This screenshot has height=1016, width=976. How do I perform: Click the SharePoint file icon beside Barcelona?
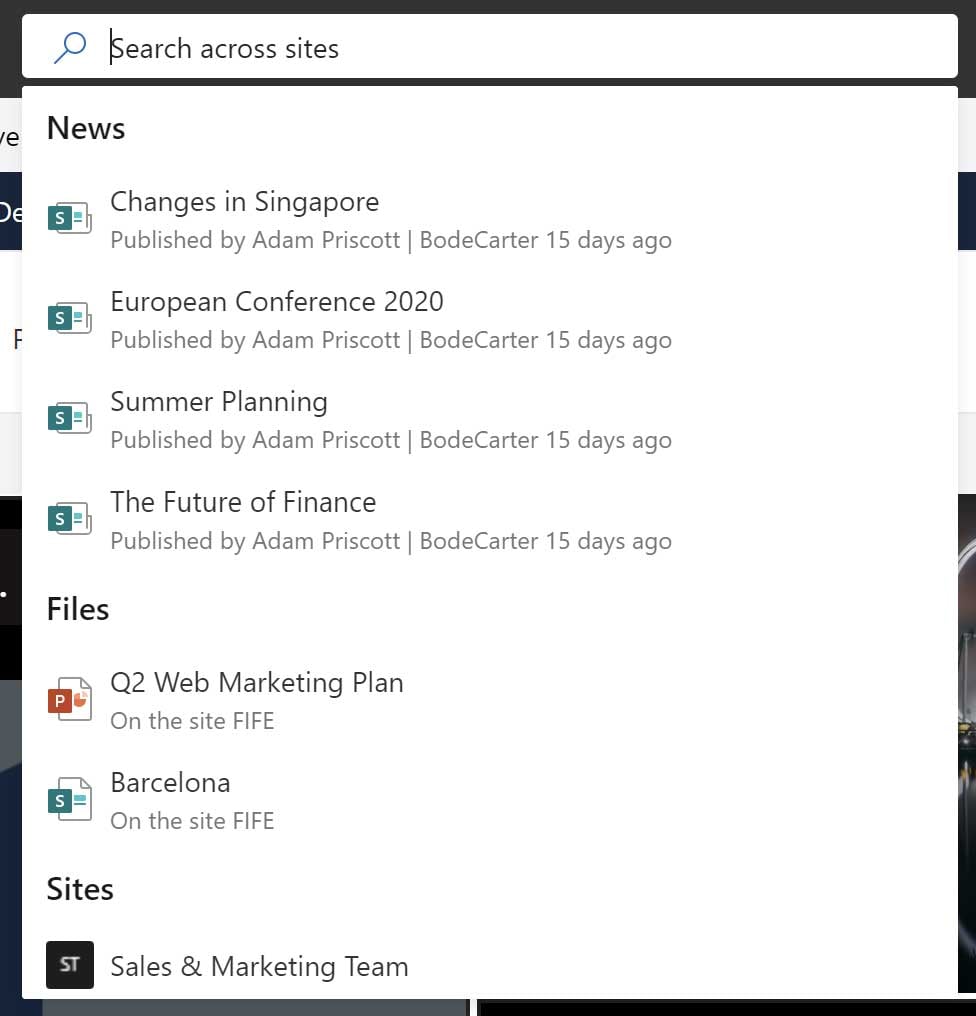[68, 798]
